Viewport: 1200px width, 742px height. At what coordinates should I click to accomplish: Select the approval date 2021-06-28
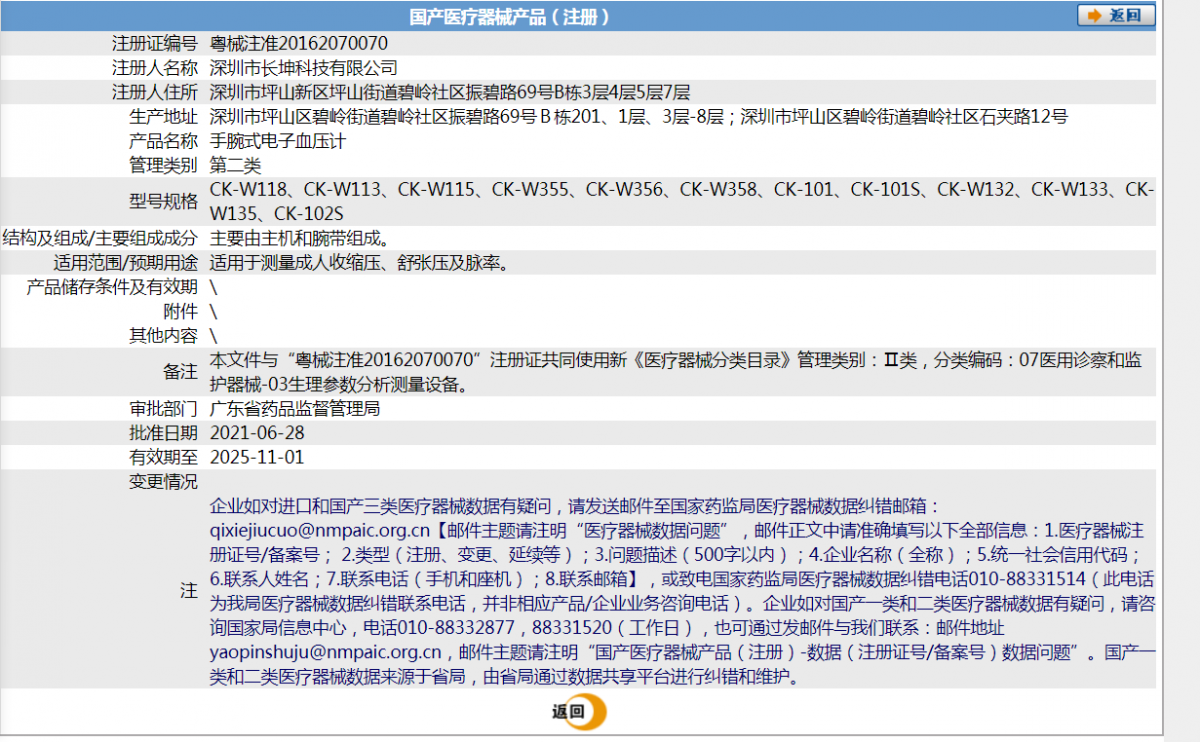point(257,433)
